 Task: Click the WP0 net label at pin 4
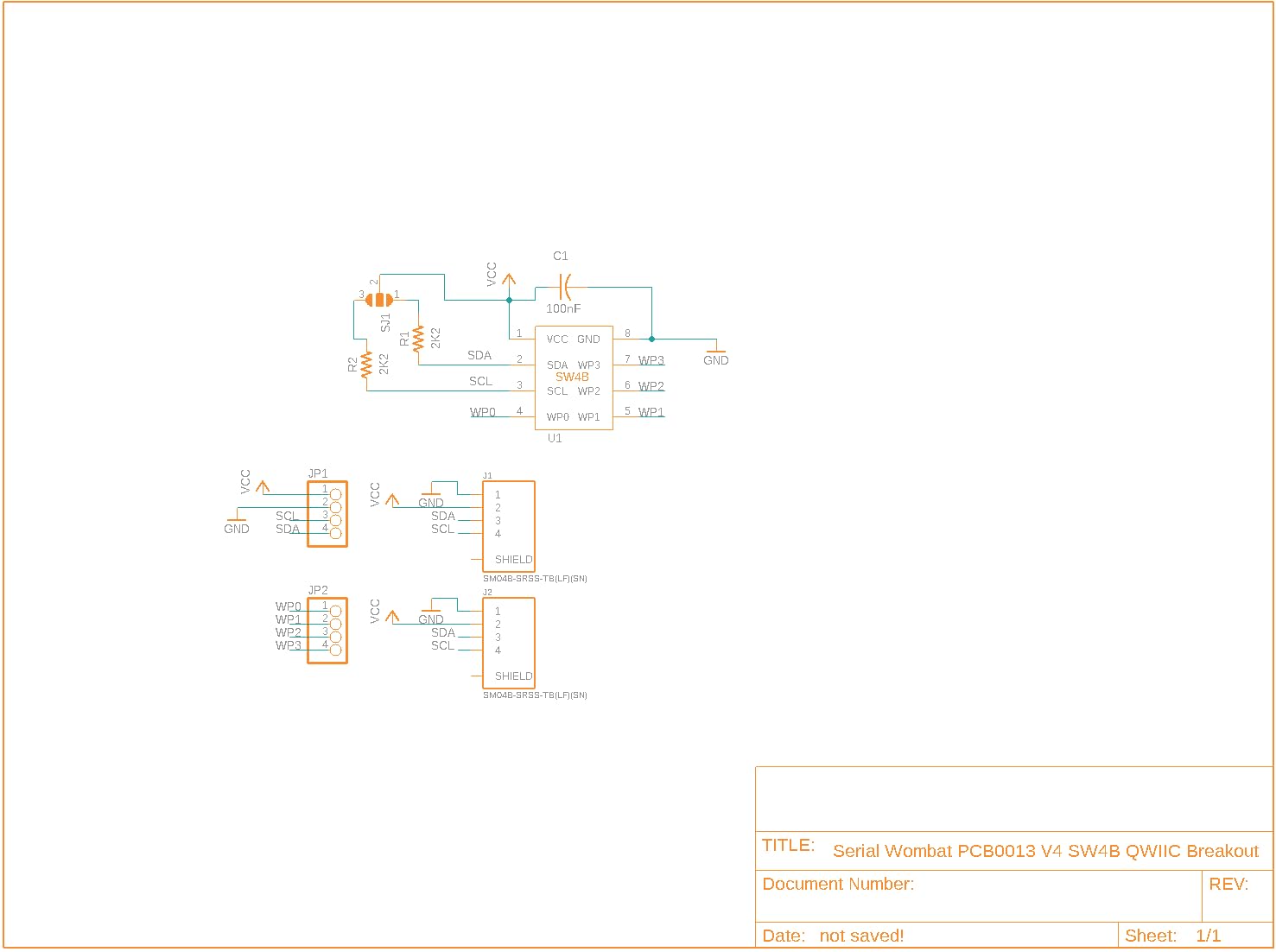pos(483,412)
